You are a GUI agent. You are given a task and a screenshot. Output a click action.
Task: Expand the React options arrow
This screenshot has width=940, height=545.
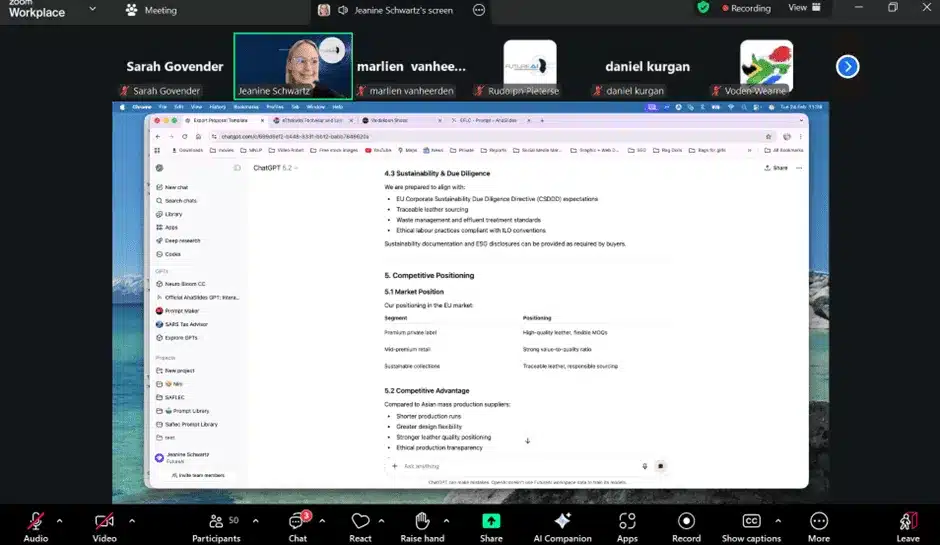click(381, 521)
